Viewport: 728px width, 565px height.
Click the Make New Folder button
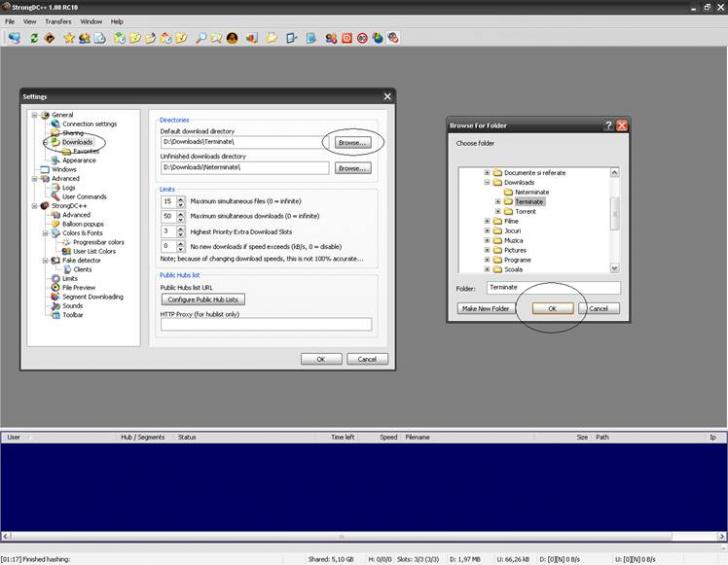(x=486, y=309)
